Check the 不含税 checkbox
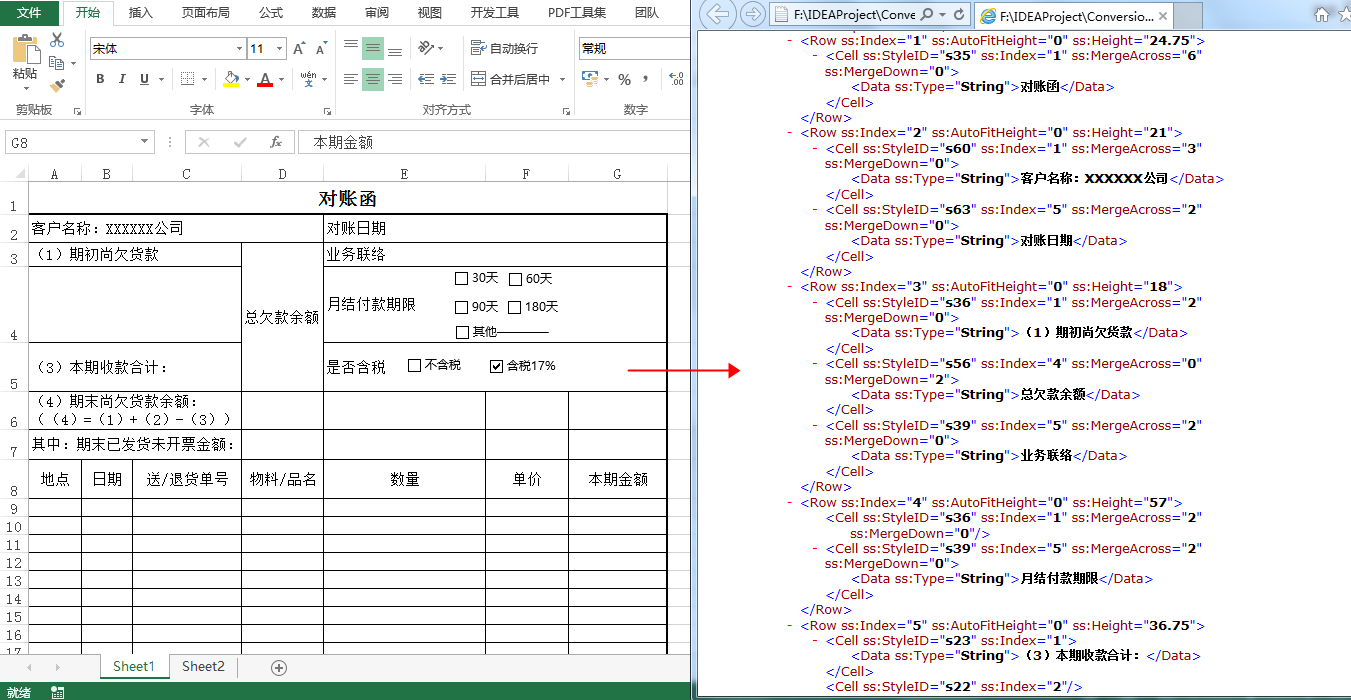The image size is (1351, 700). [413, 365]
